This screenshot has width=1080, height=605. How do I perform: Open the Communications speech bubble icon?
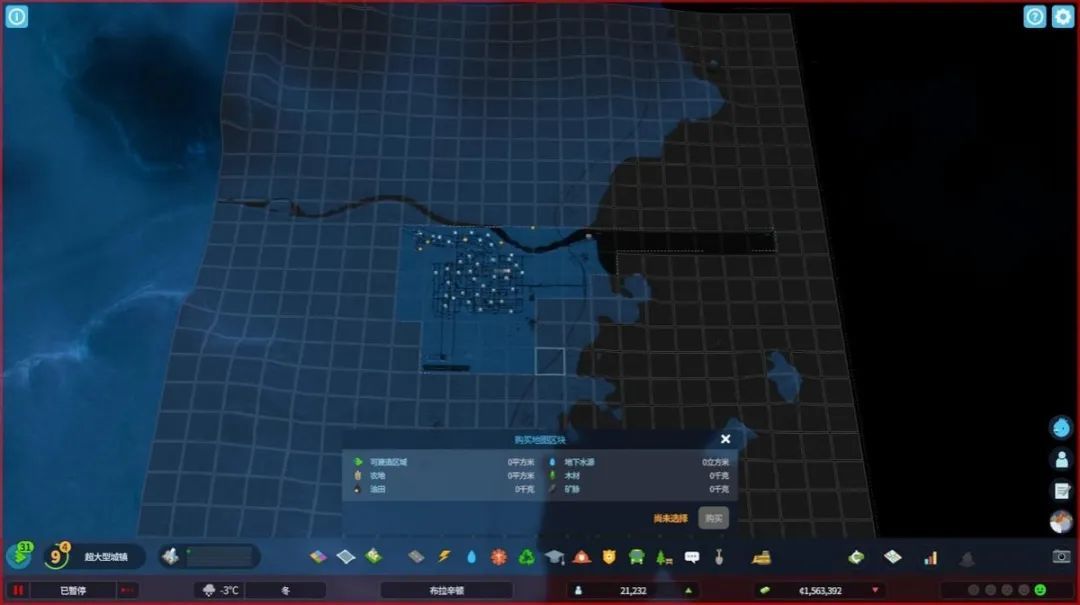click(692, 557)
